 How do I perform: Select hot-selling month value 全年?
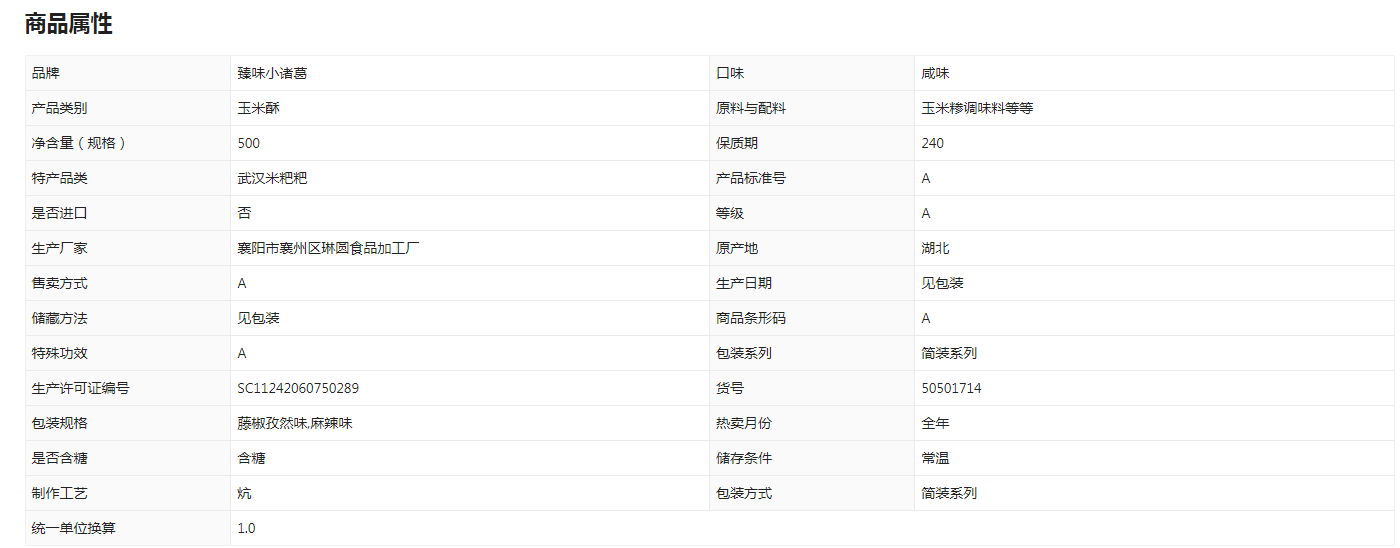tap(935, 423)
